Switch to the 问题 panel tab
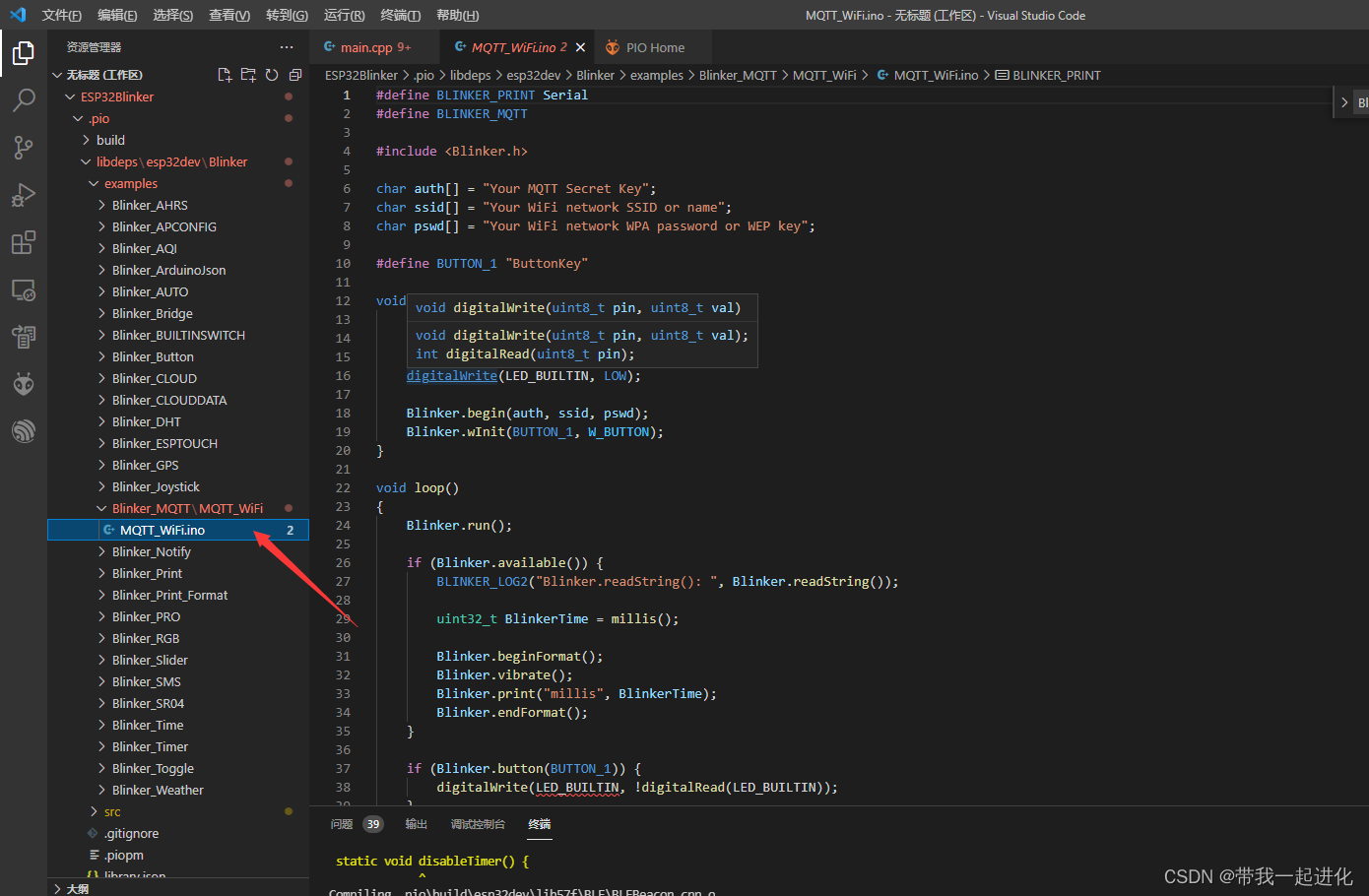 pyautogui.click(x=342, y=824)
